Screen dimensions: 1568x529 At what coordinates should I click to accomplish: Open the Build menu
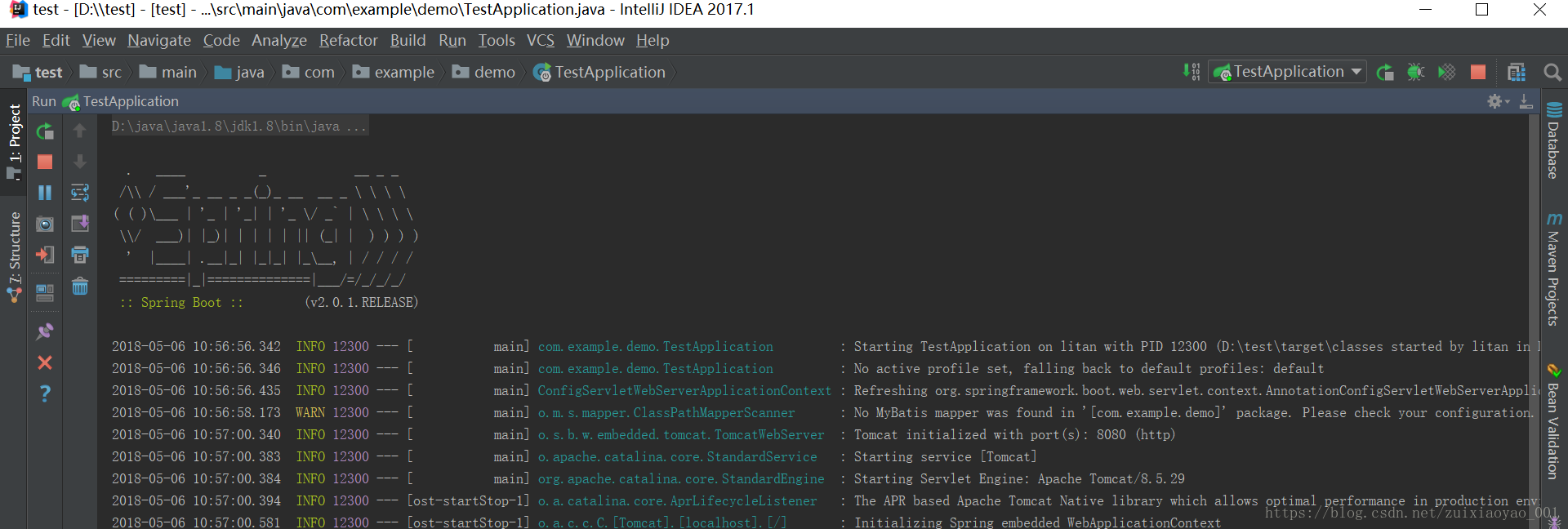[408, 40]
